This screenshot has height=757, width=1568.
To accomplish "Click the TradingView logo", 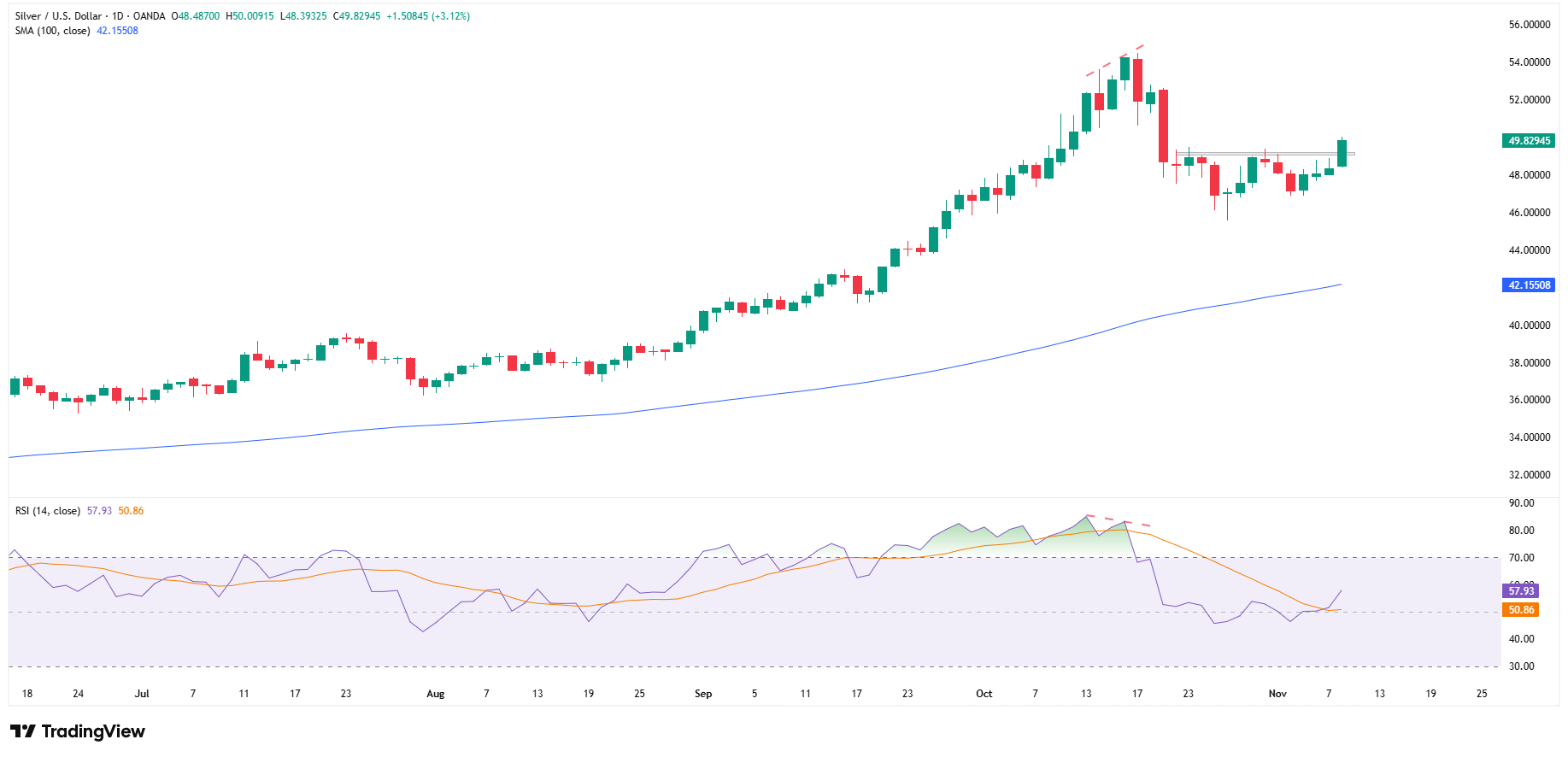I will point(78,731).
